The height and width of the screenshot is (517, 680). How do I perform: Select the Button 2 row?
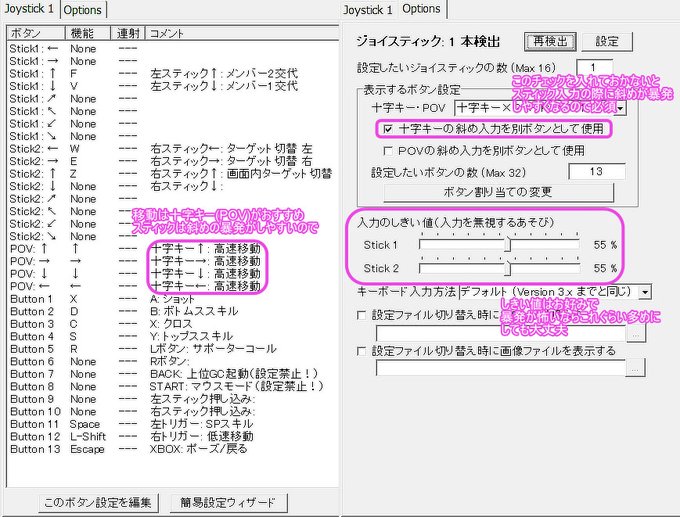click(x=173, y=312)
